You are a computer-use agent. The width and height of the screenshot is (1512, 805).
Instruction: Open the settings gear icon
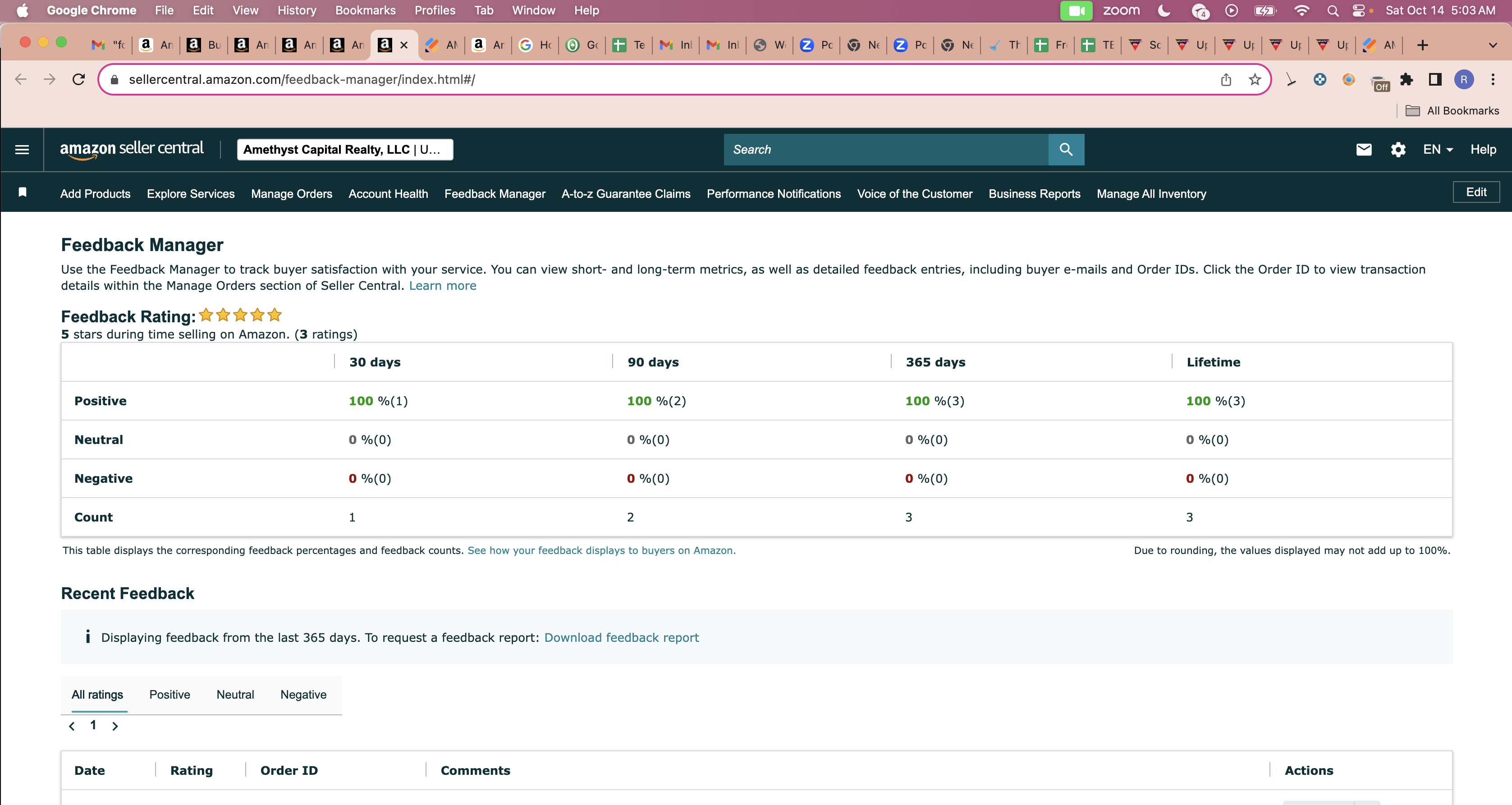1398,150
